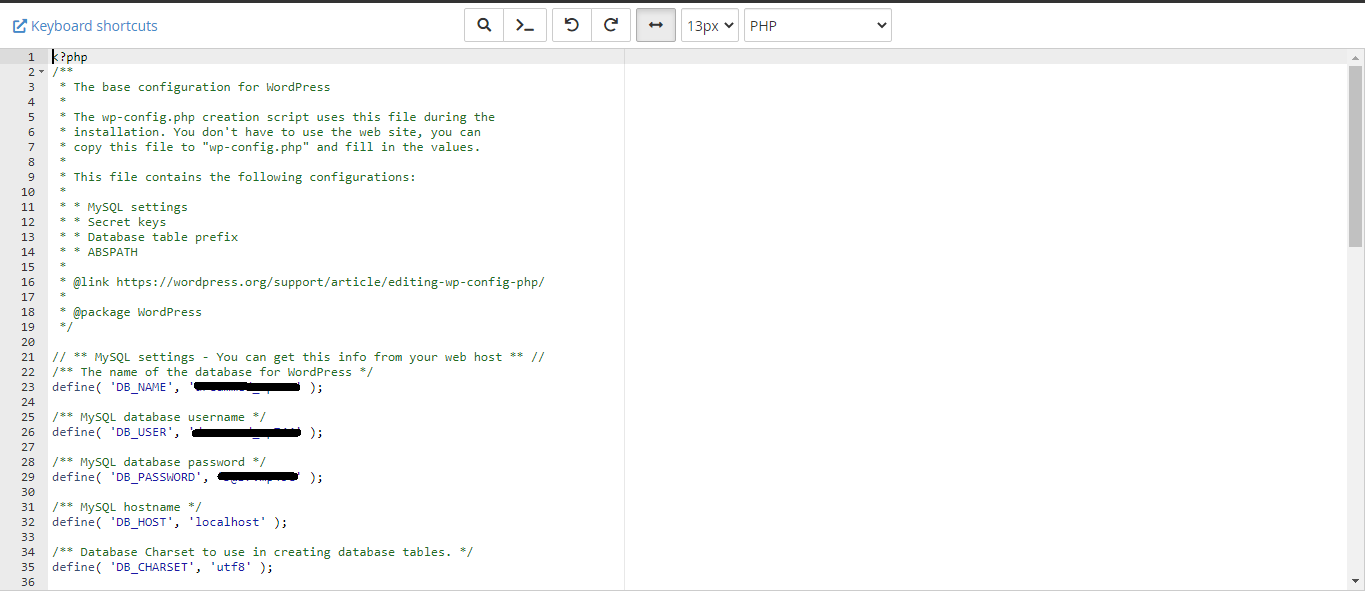1365x603 pixels.
Task: Open the search tool in the editor
Action: [x=484, y=26]
